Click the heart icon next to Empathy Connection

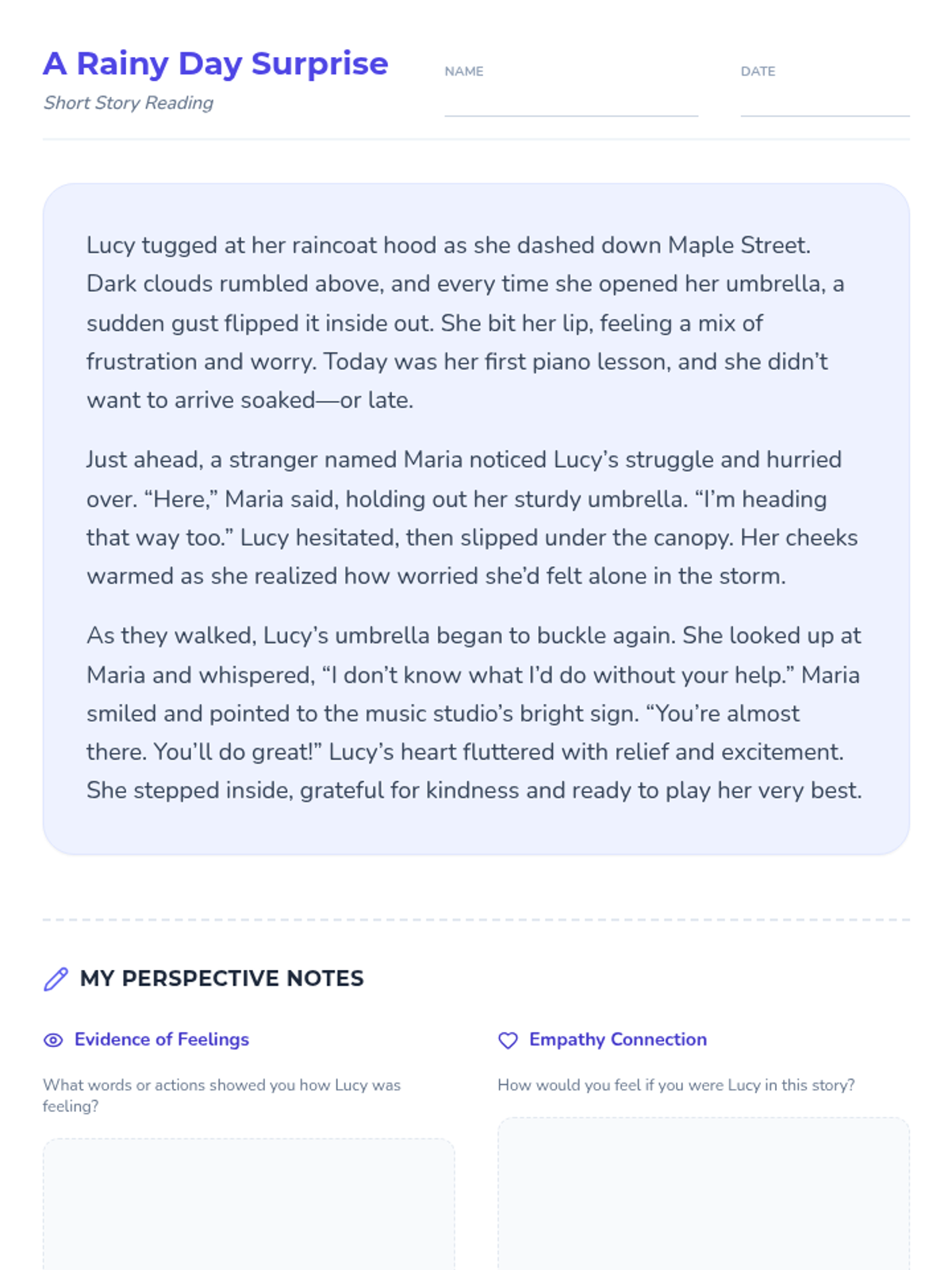point(508,1040)
